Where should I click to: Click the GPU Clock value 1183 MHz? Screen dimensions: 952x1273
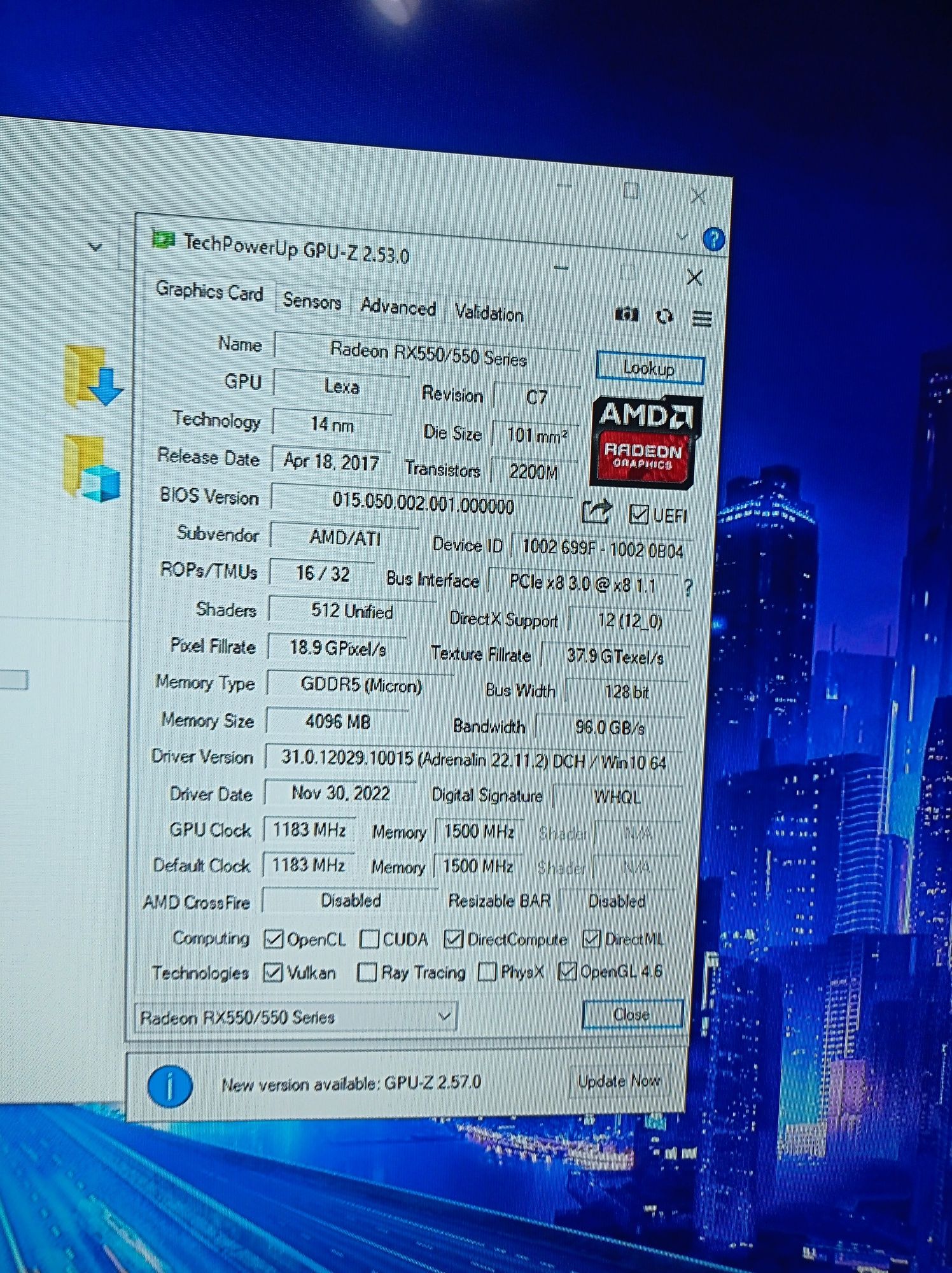point(309,829)
